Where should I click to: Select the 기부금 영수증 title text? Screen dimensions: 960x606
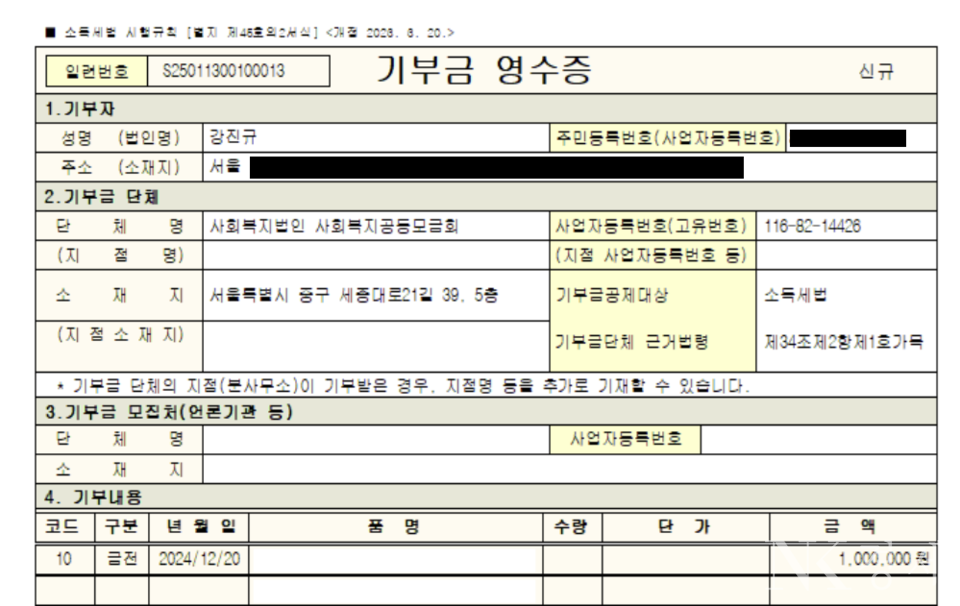[x=484, y=70]
